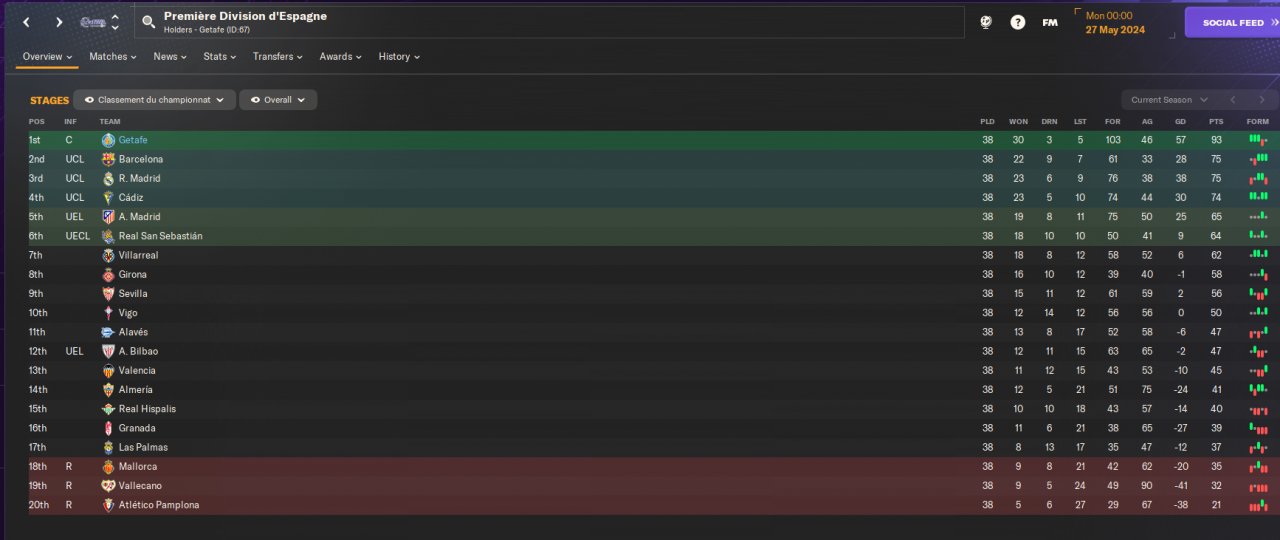Viewport: 1280px width, 540px height.
Task: Go to previous season arrow
Action: pyautogui.click(x=1233, y=100)
